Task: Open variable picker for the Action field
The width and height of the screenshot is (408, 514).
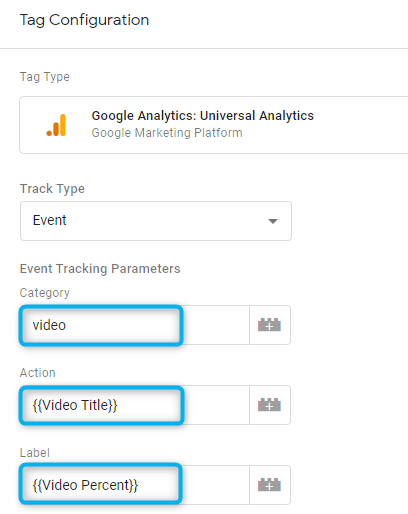Action: pyautogui.click(x=270, y=405)
